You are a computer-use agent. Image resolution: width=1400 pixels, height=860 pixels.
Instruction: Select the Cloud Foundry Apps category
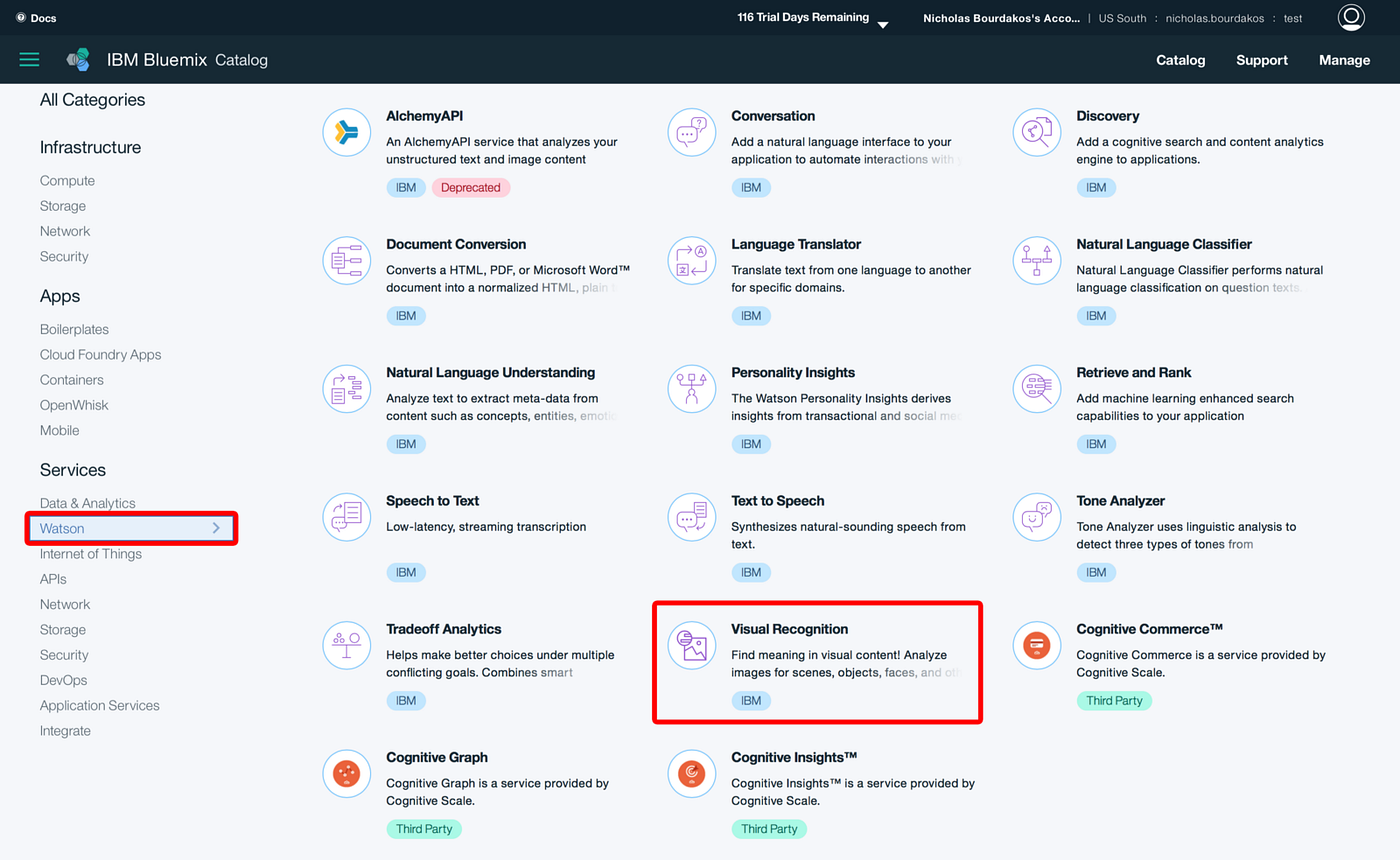point(100,355)
